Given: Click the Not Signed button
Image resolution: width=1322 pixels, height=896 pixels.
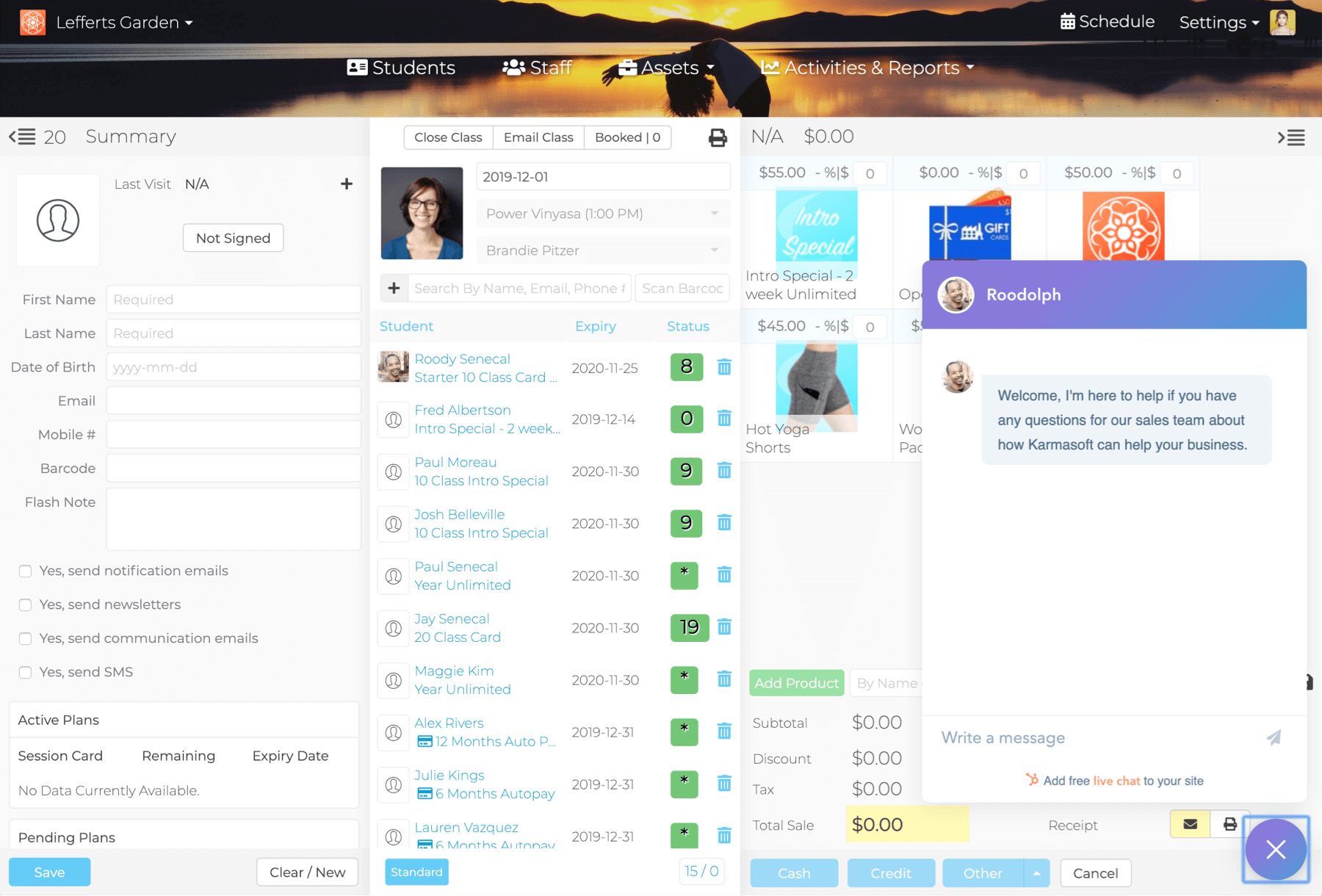Looking at the screenshot, I should coord(233,238).
